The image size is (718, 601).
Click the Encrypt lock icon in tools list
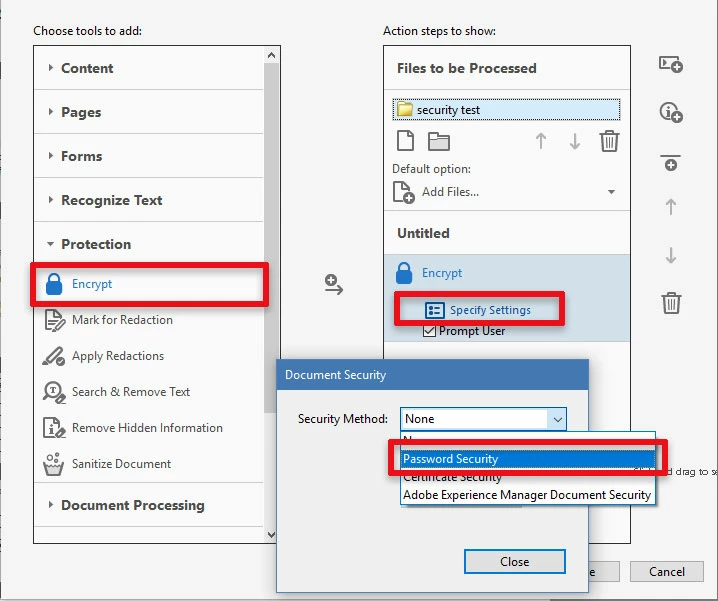(x=54, y=284)
